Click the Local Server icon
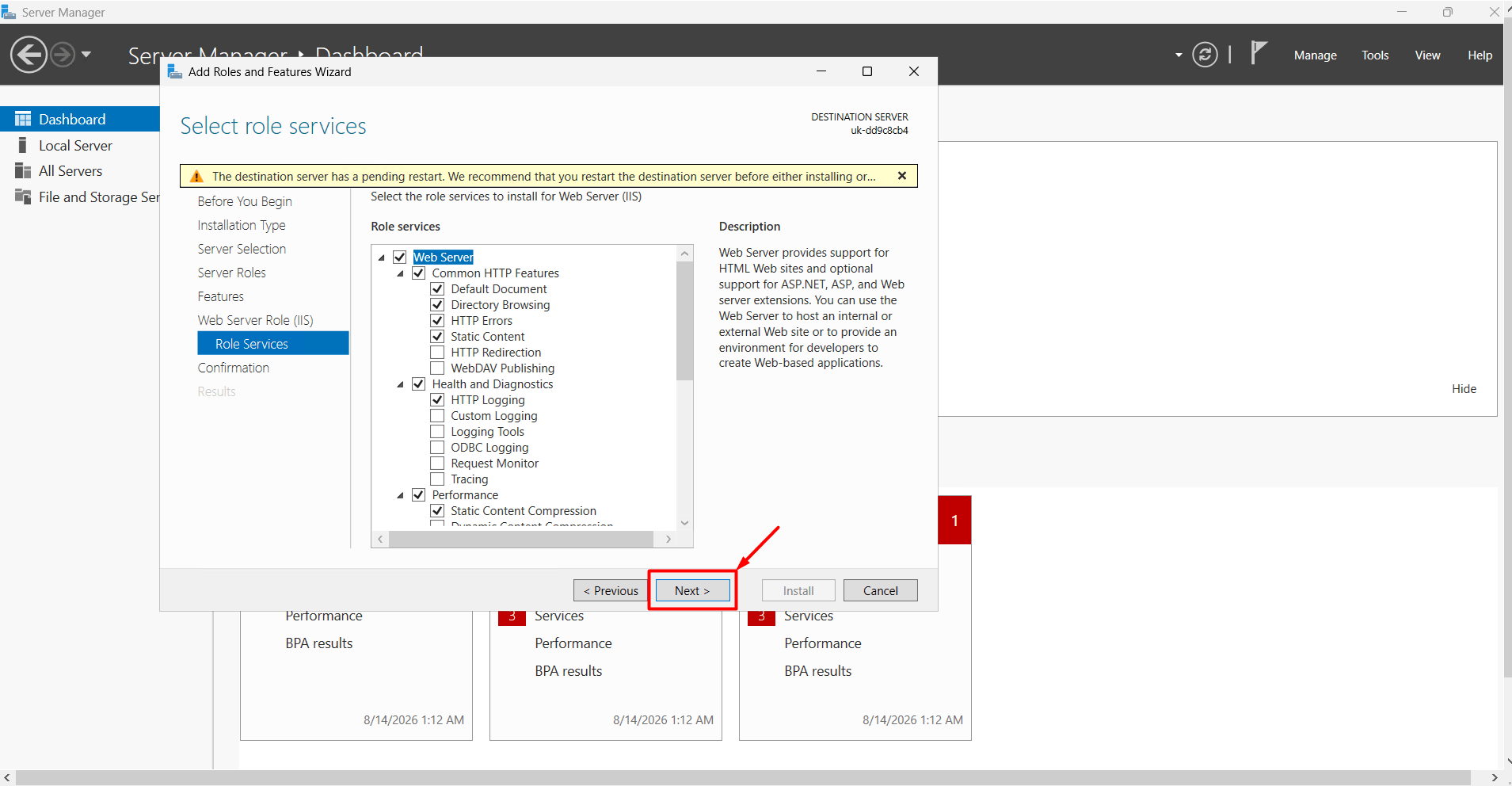This screenshot has height=786, width=1512. tap(23, 145)
